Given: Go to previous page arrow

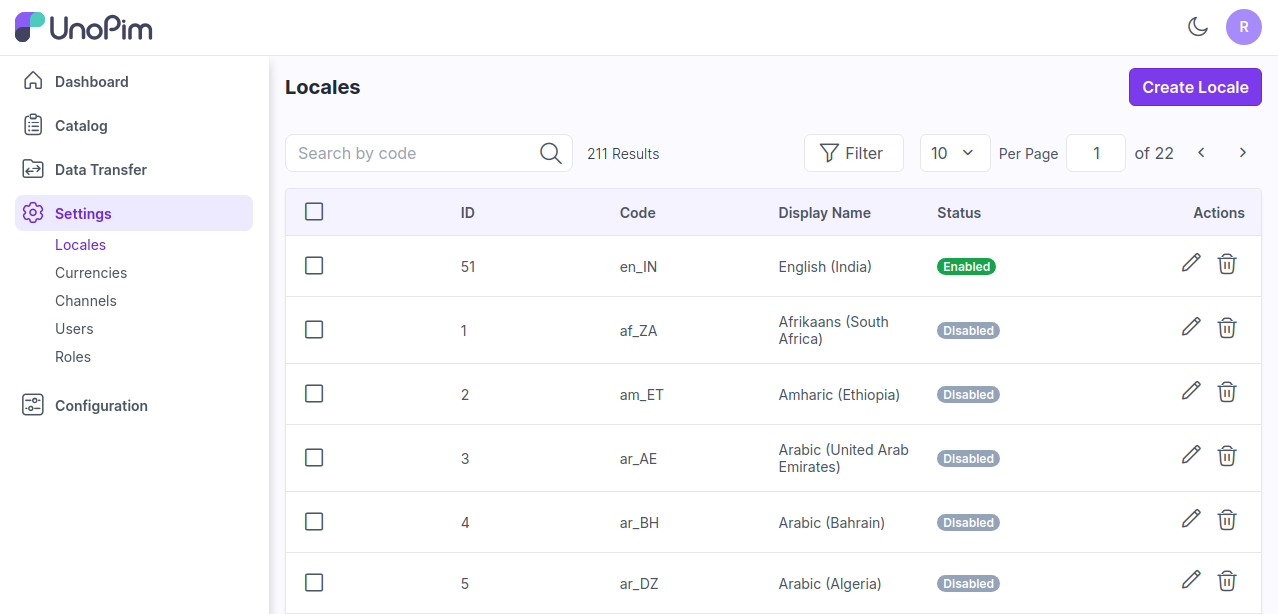Looking at the screenshot, I should [1201, 153].
